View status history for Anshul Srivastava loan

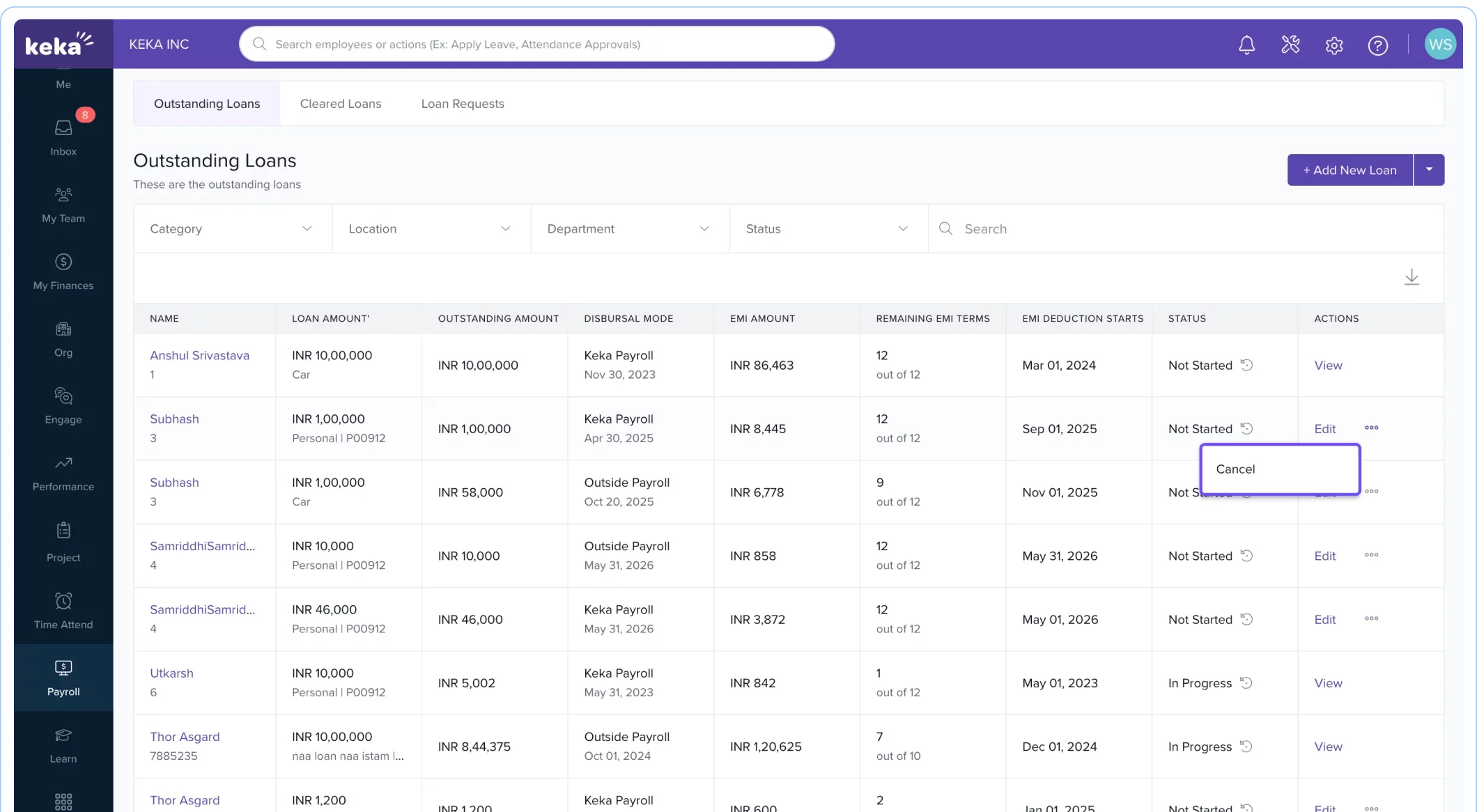(x=1246, y=365)
